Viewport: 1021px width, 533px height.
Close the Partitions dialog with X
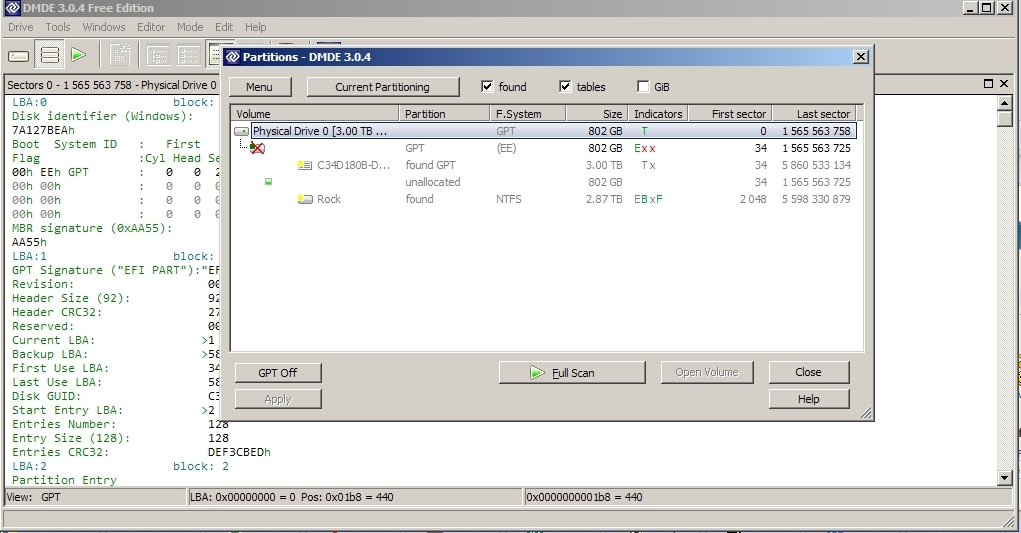(860, 57)
